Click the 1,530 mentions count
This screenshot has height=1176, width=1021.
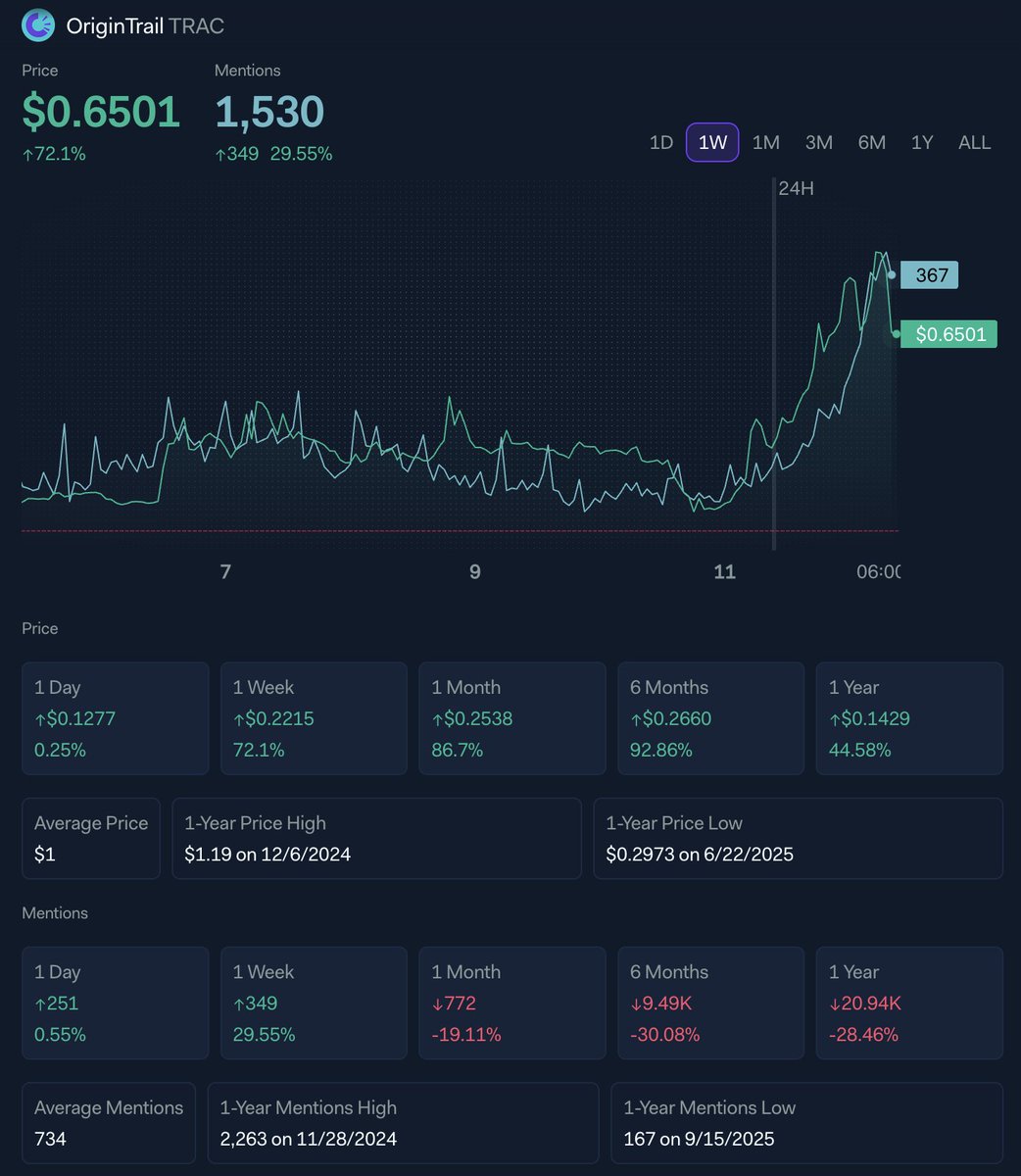click(269, 112)
